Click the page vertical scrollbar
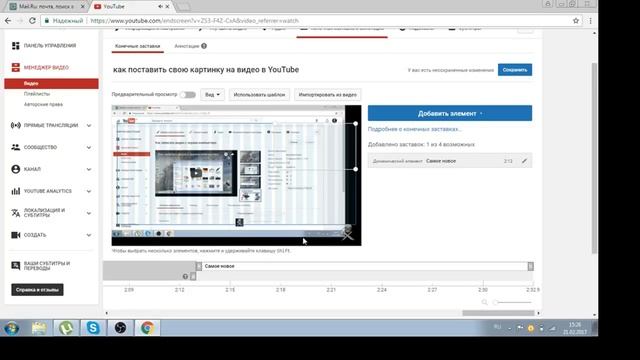The image size is (640, 360). [595, 158]
